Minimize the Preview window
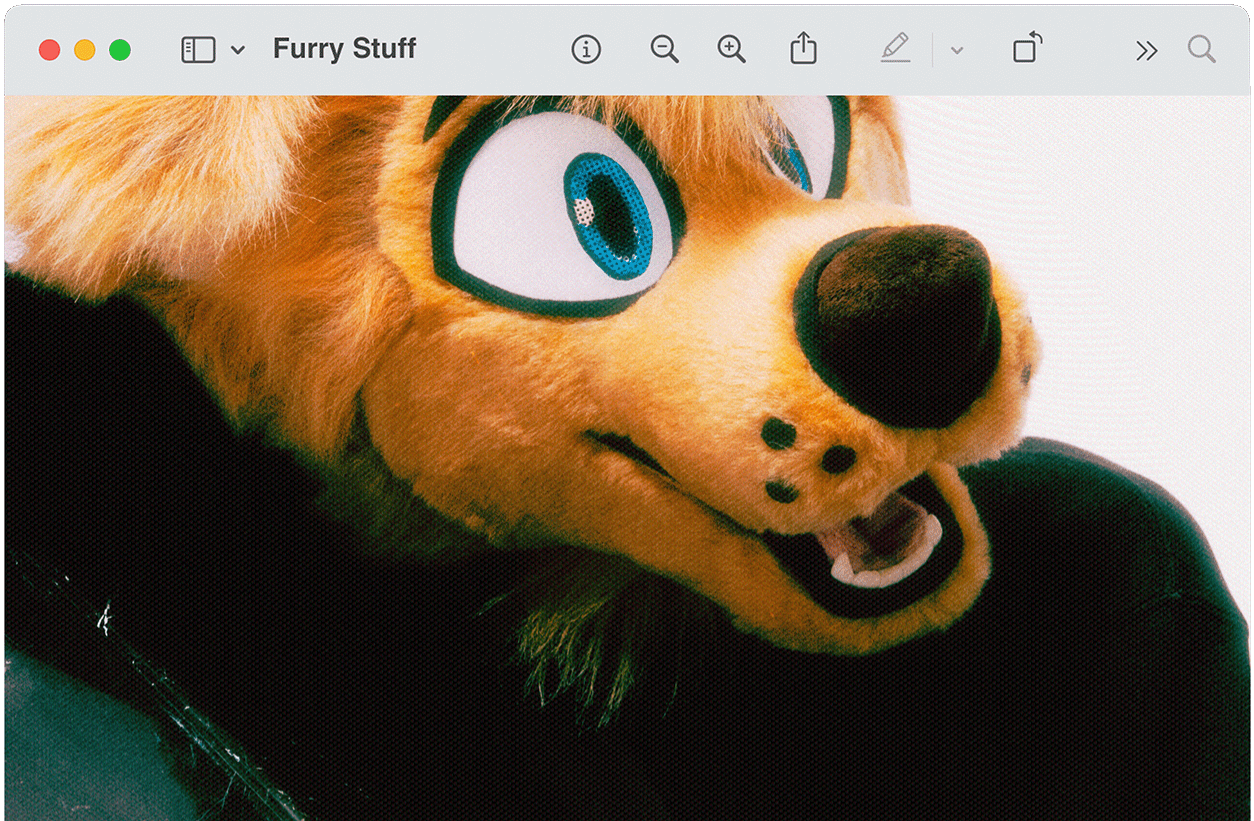 tap(85, 50)
